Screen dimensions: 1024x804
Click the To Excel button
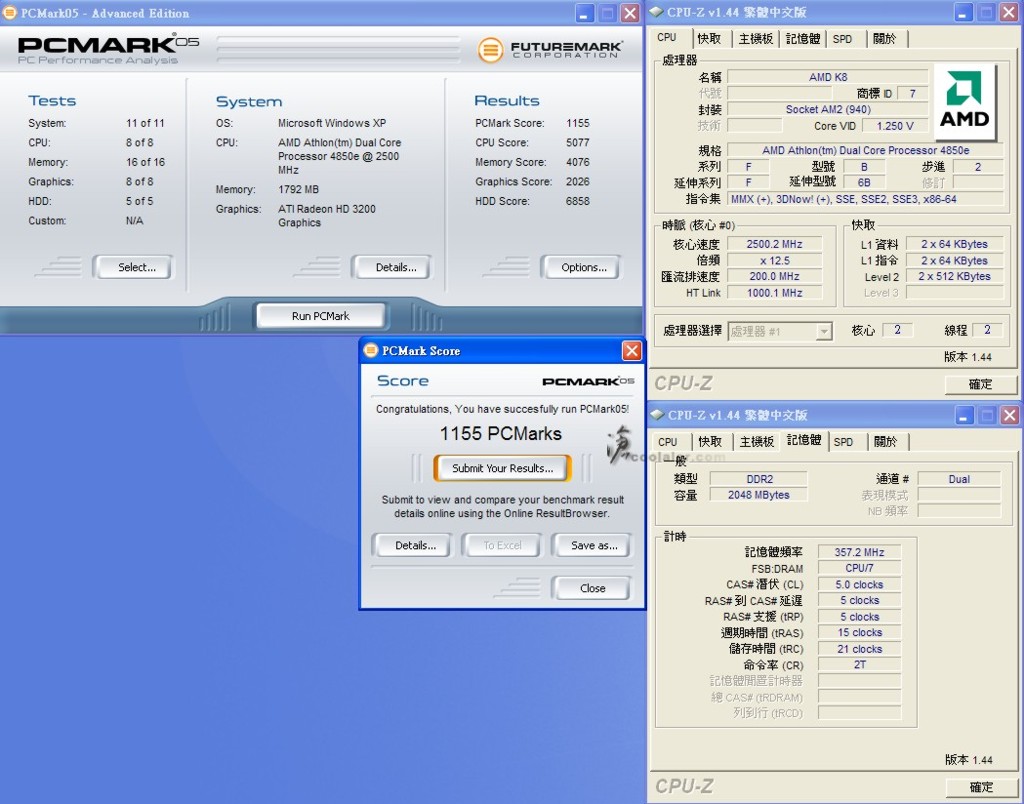click(x=502, y=545)
